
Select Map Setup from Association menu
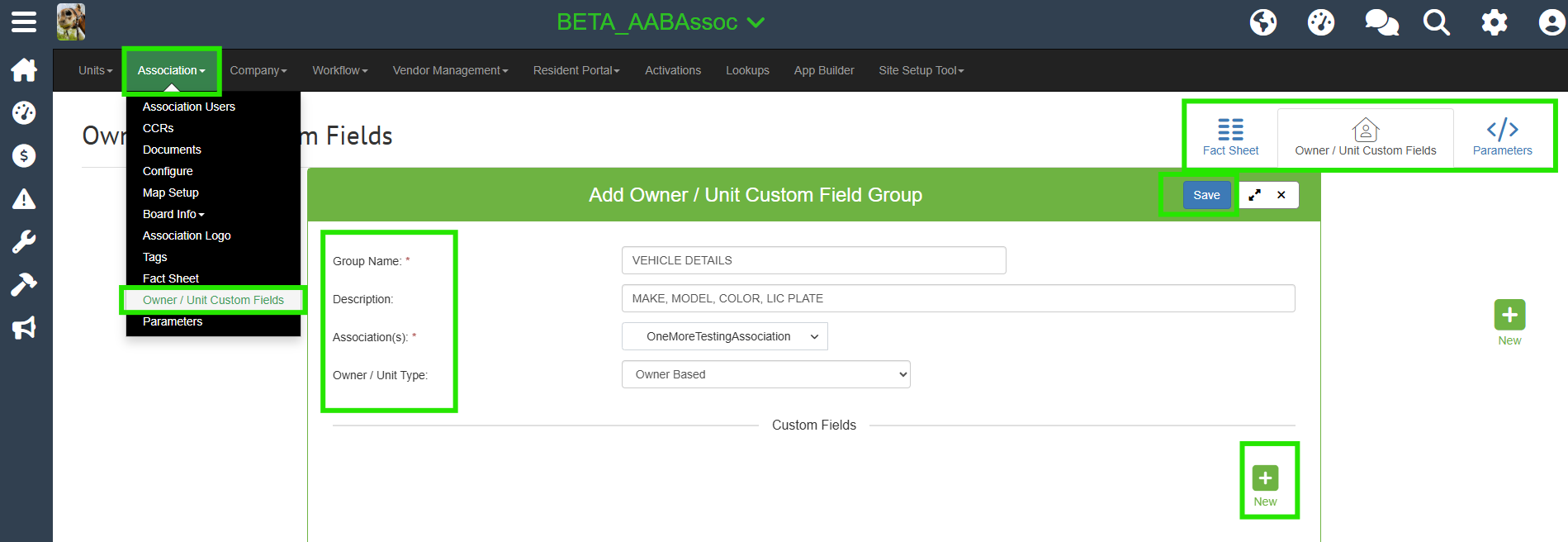[171, 193]
